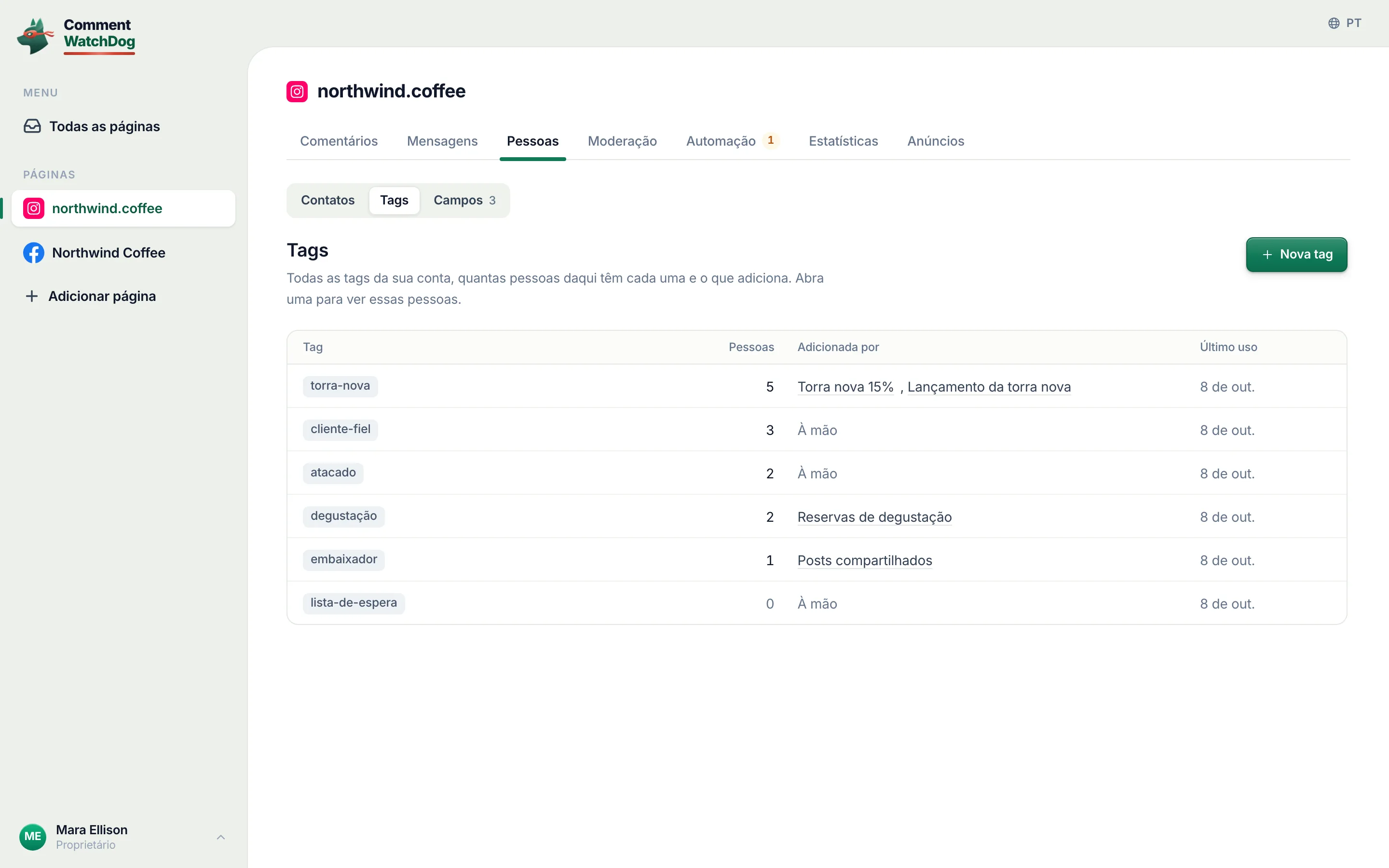This screenshot has height=868, width=1389.
Task: Follow the Posts compartilhados link
Action: (864, 560)
